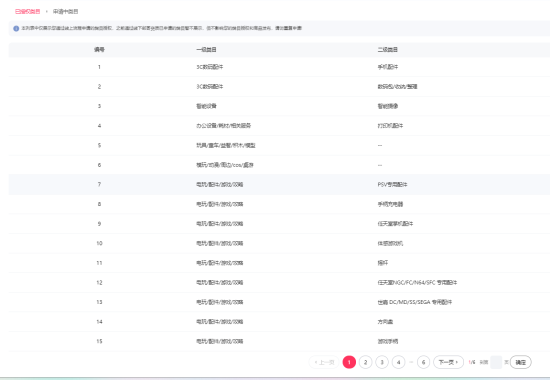Image resolution: width=550 pixels, height=380 pixels.
Task: Click row number 7 cell
Action: [x=99, y=185]
